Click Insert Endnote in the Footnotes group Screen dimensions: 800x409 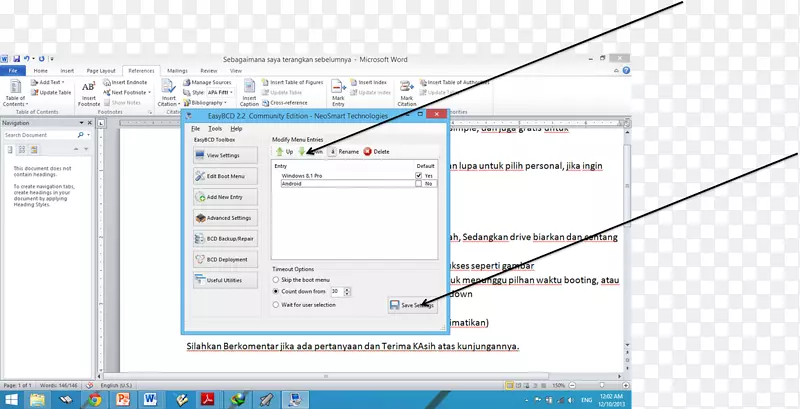click(x=125, y=82)
